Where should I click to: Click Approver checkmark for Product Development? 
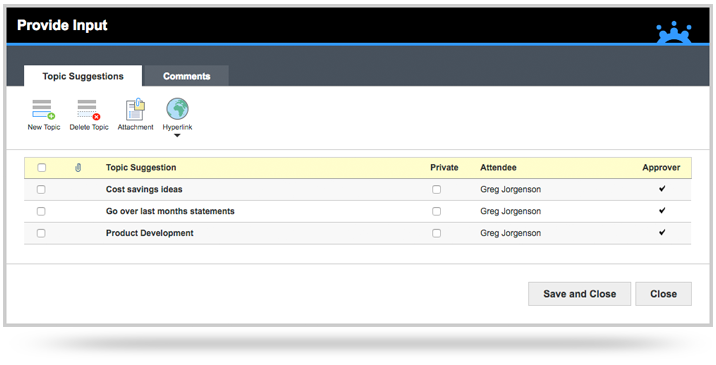tap(662, 232)
